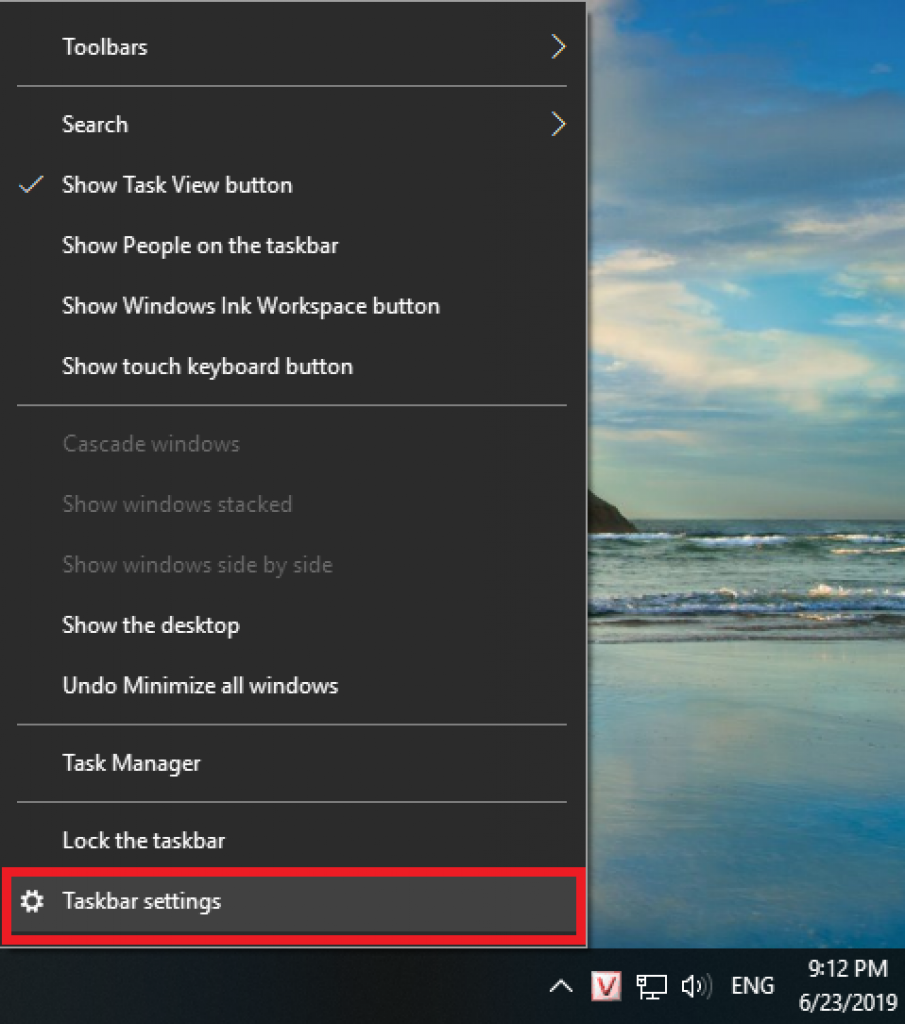Click the red V tray icon
Screen dimensions: 905x1024
pos(605,986)
